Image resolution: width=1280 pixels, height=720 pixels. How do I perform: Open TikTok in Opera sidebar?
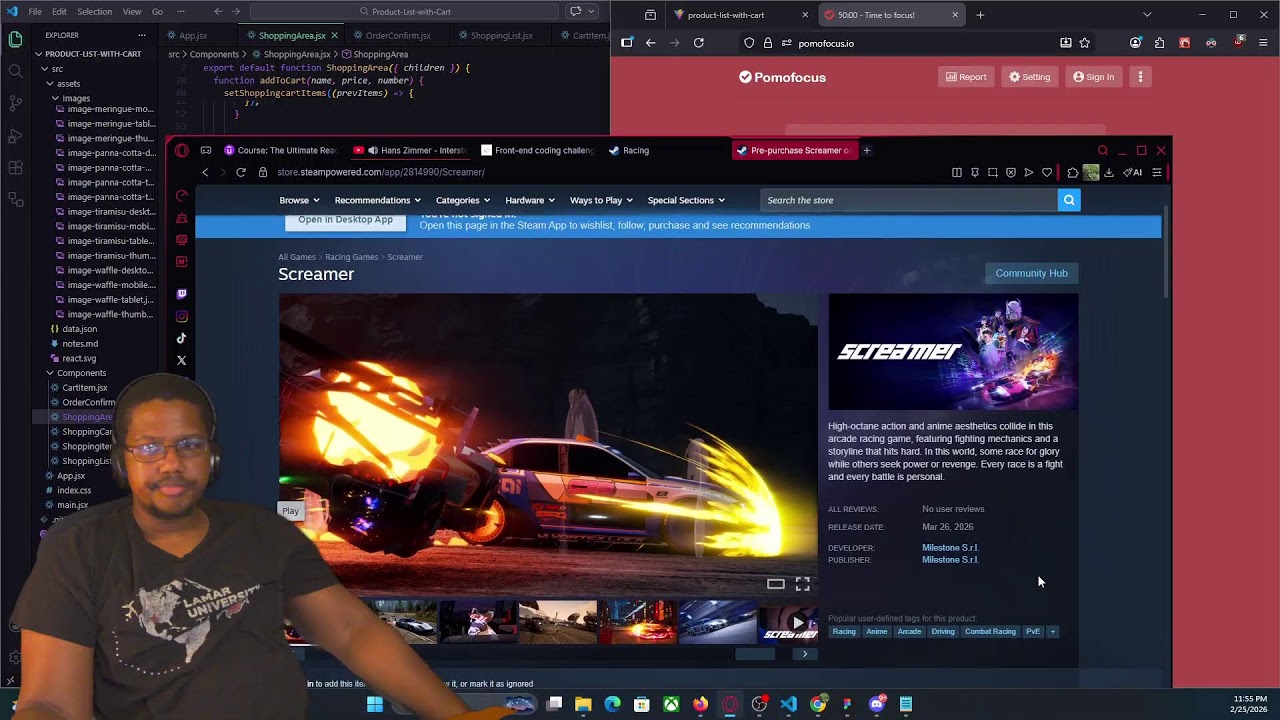181,338
